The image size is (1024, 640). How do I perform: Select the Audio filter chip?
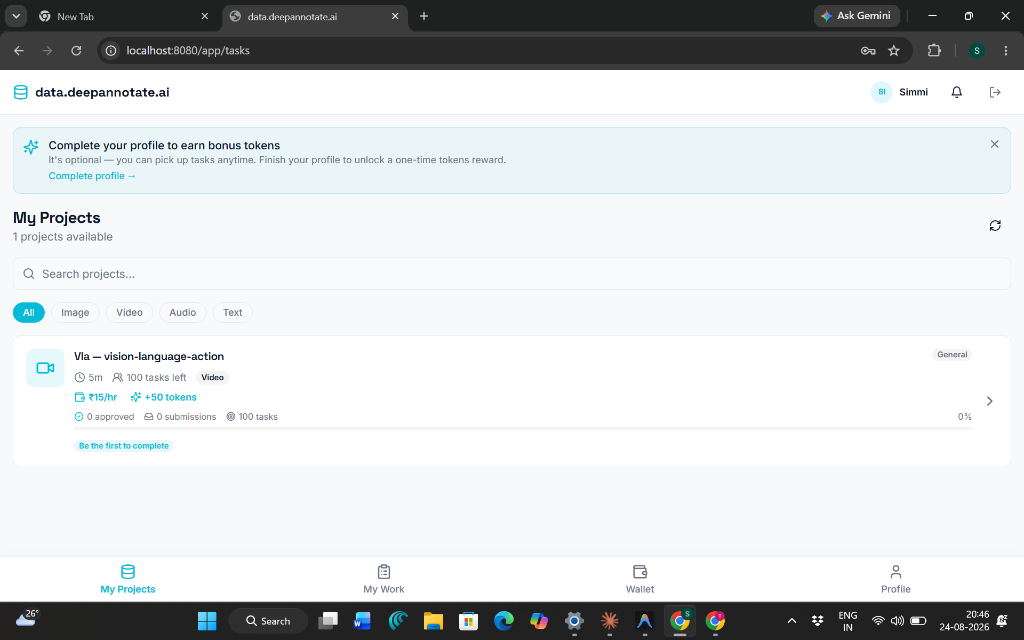[x=182, y=313]
